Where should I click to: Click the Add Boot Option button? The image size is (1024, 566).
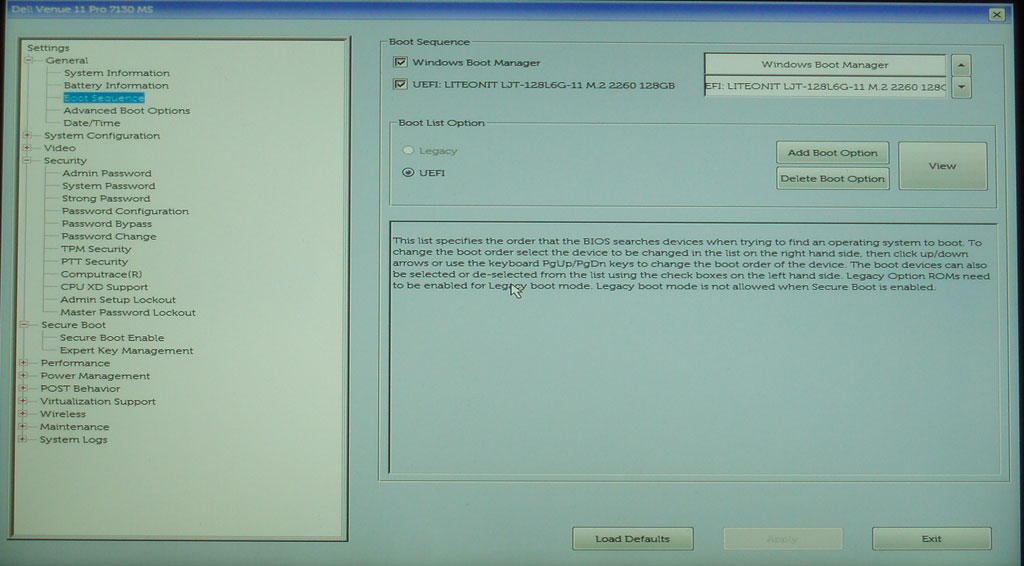[832, 153]
